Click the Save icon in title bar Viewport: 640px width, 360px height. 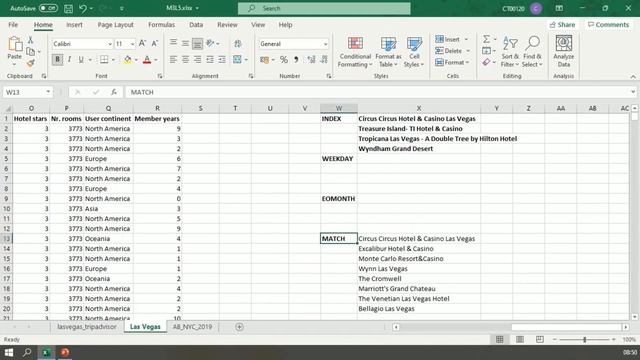point(69,8)
